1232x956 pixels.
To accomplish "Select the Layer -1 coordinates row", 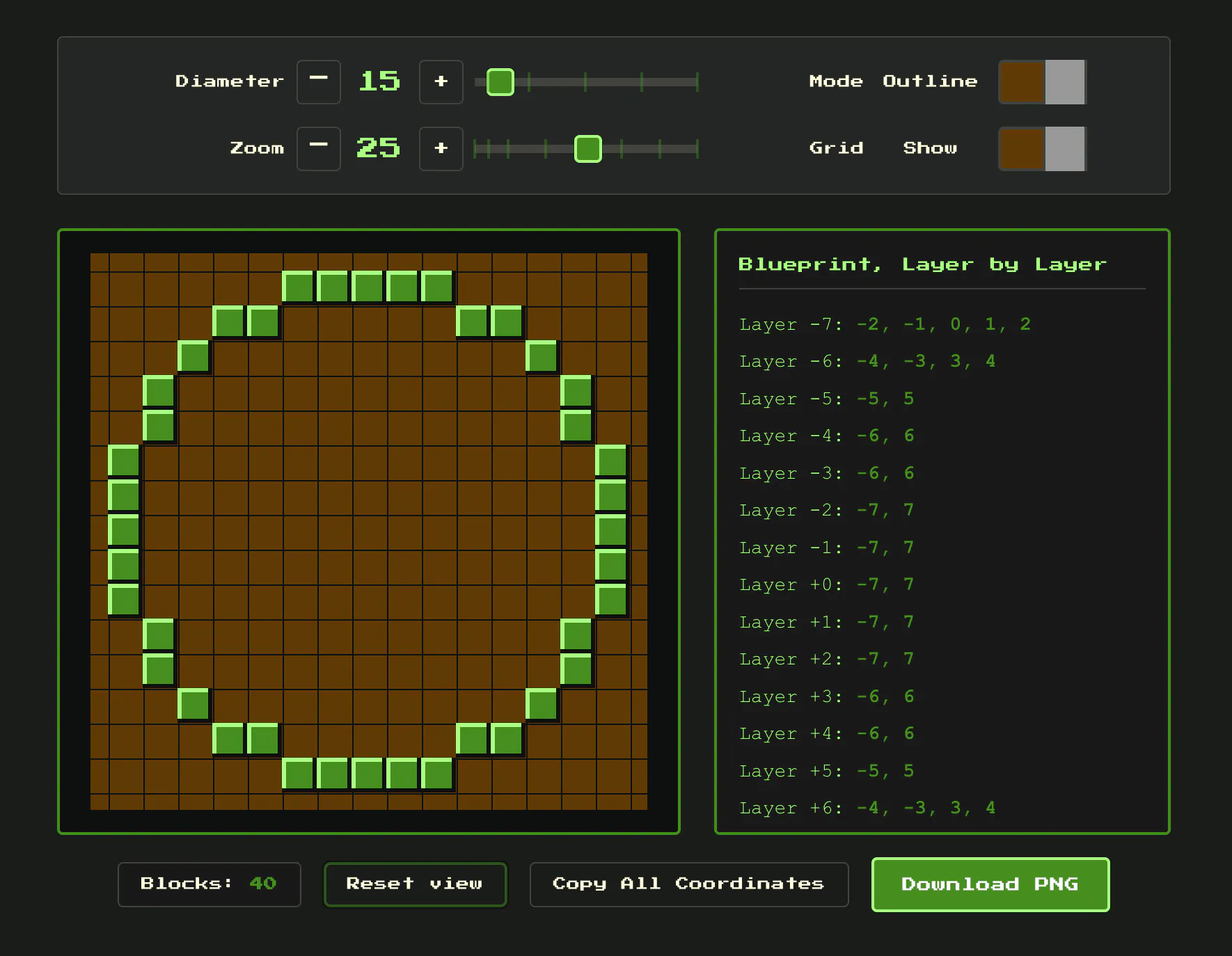I will pos(942,548).
